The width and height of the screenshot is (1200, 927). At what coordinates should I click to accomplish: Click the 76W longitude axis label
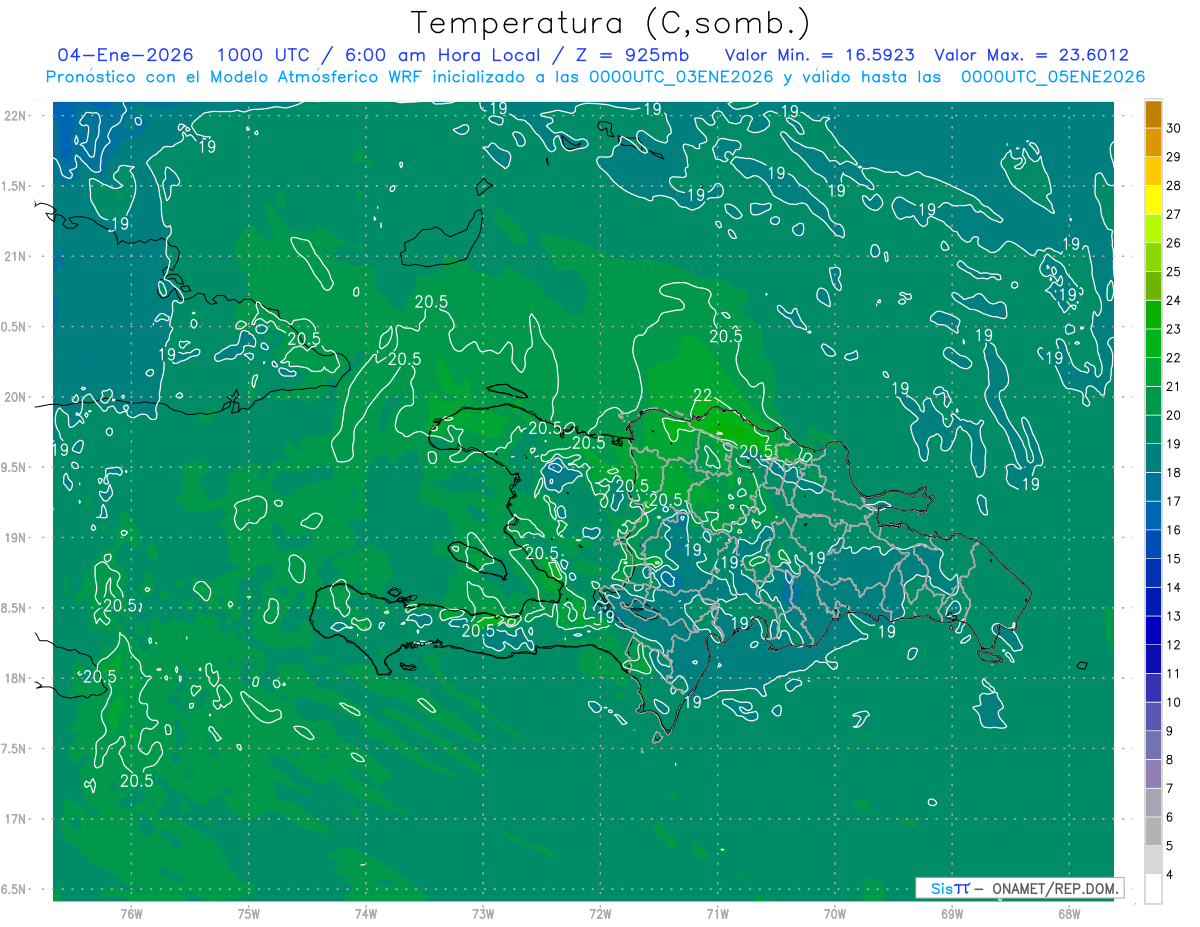131,913
